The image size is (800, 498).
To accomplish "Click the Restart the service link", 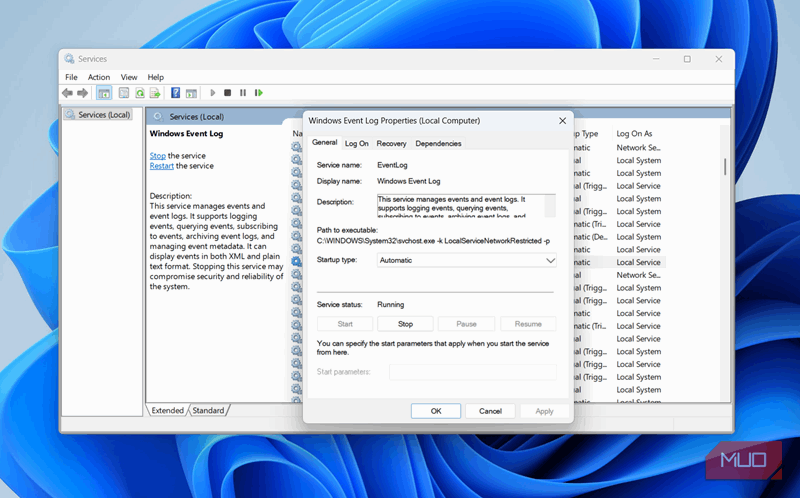I will pyautogui.click(x=162, y=166).
